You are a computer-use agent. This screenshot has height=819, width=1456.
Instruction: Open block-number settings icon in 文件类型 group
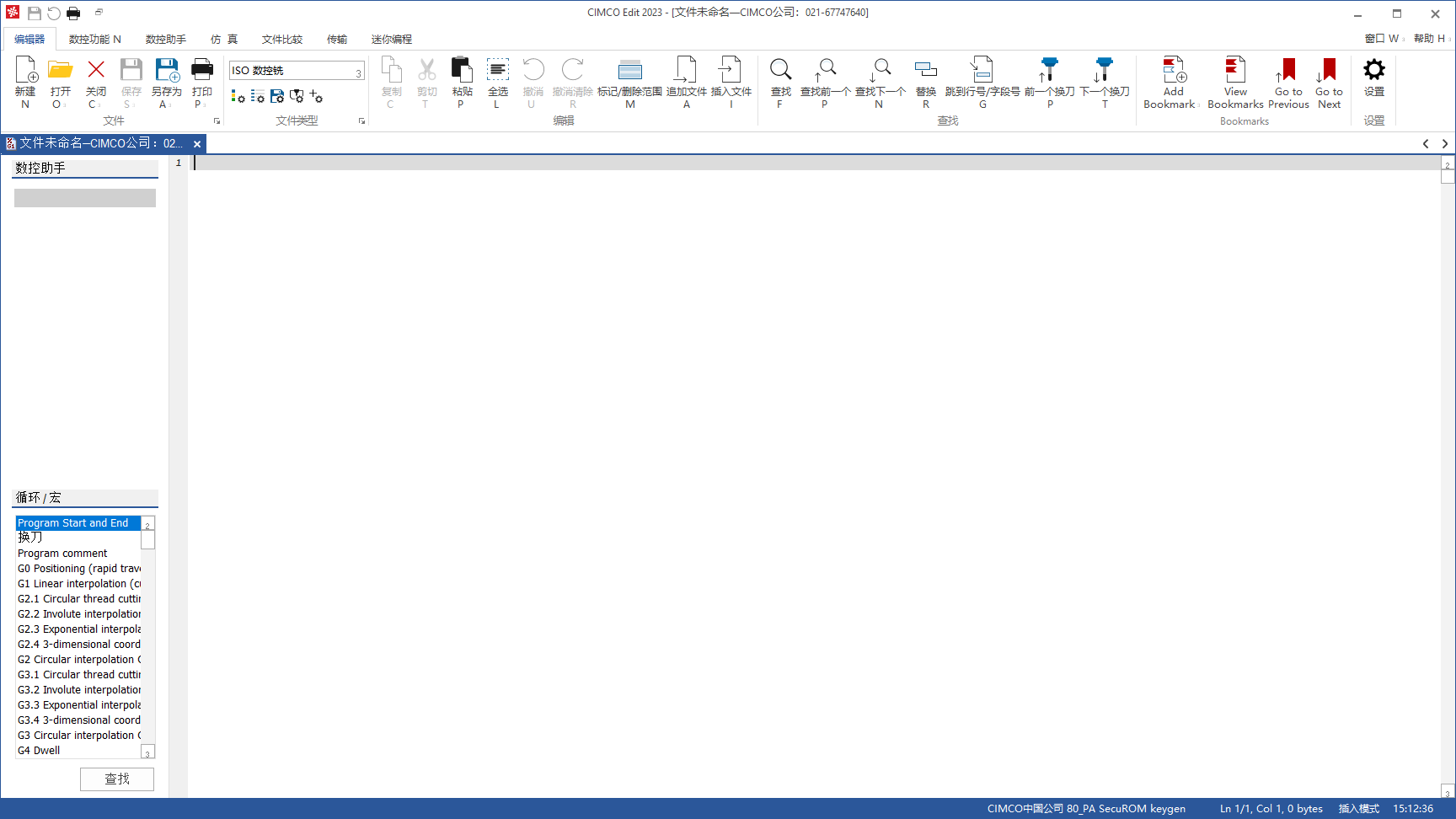click(x=258, y=97)
